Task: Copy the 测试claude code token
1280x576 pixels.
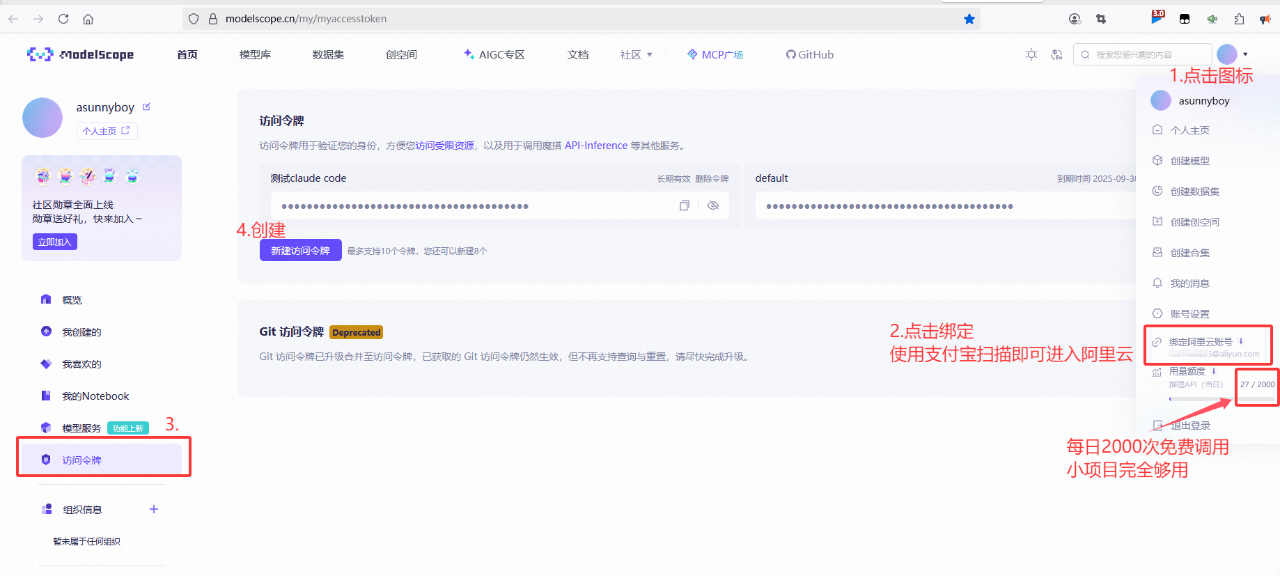Action: (x=685, y=206)
